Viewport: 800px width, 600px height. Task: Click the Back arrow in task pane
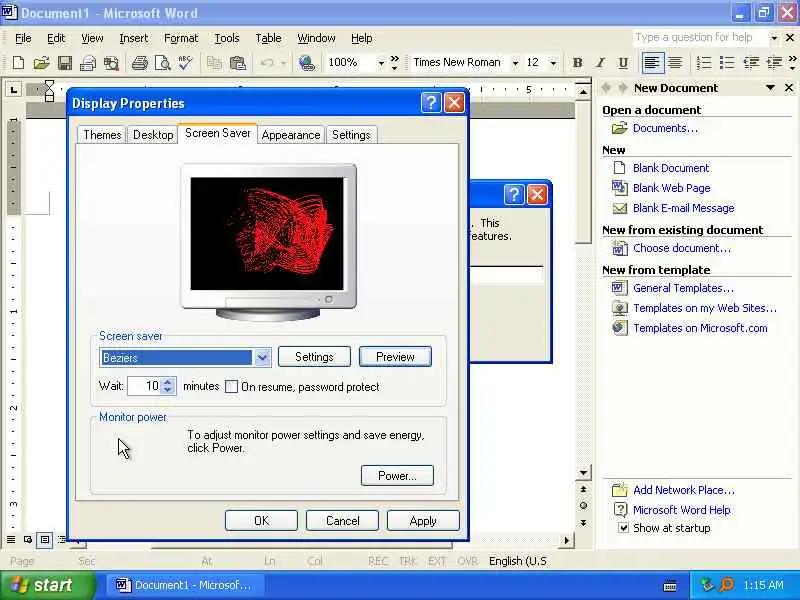click(x=606, y=88)
